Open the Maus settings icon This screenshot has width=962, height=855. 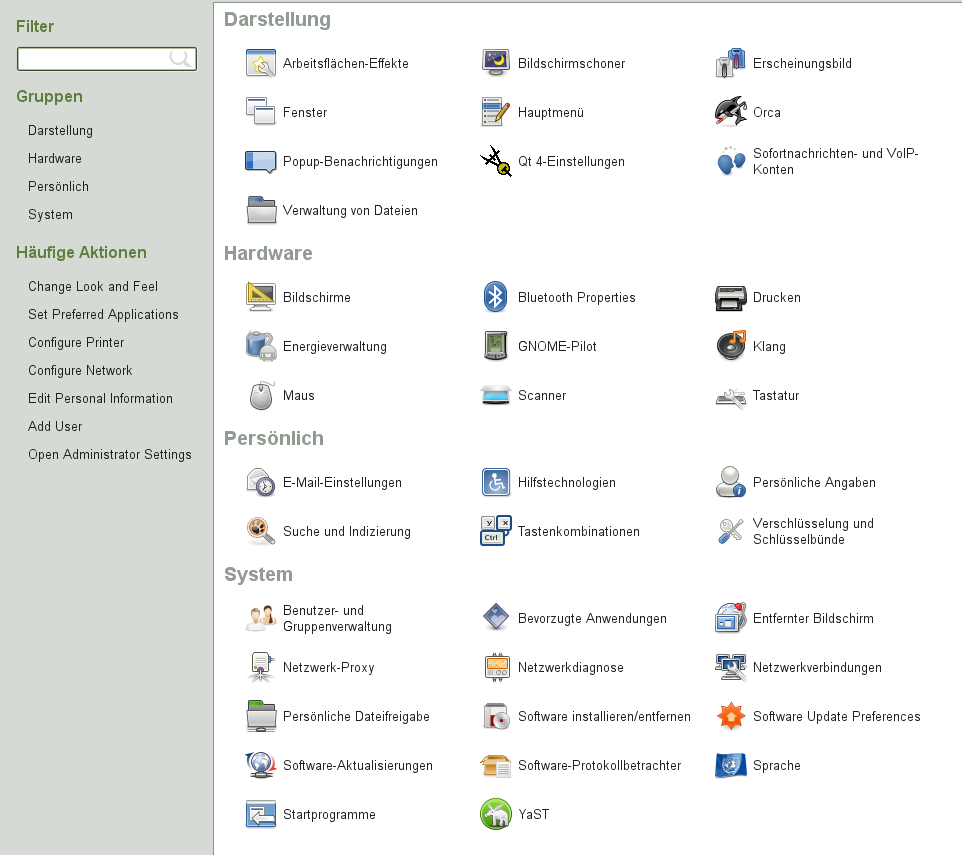coord(261,395)
